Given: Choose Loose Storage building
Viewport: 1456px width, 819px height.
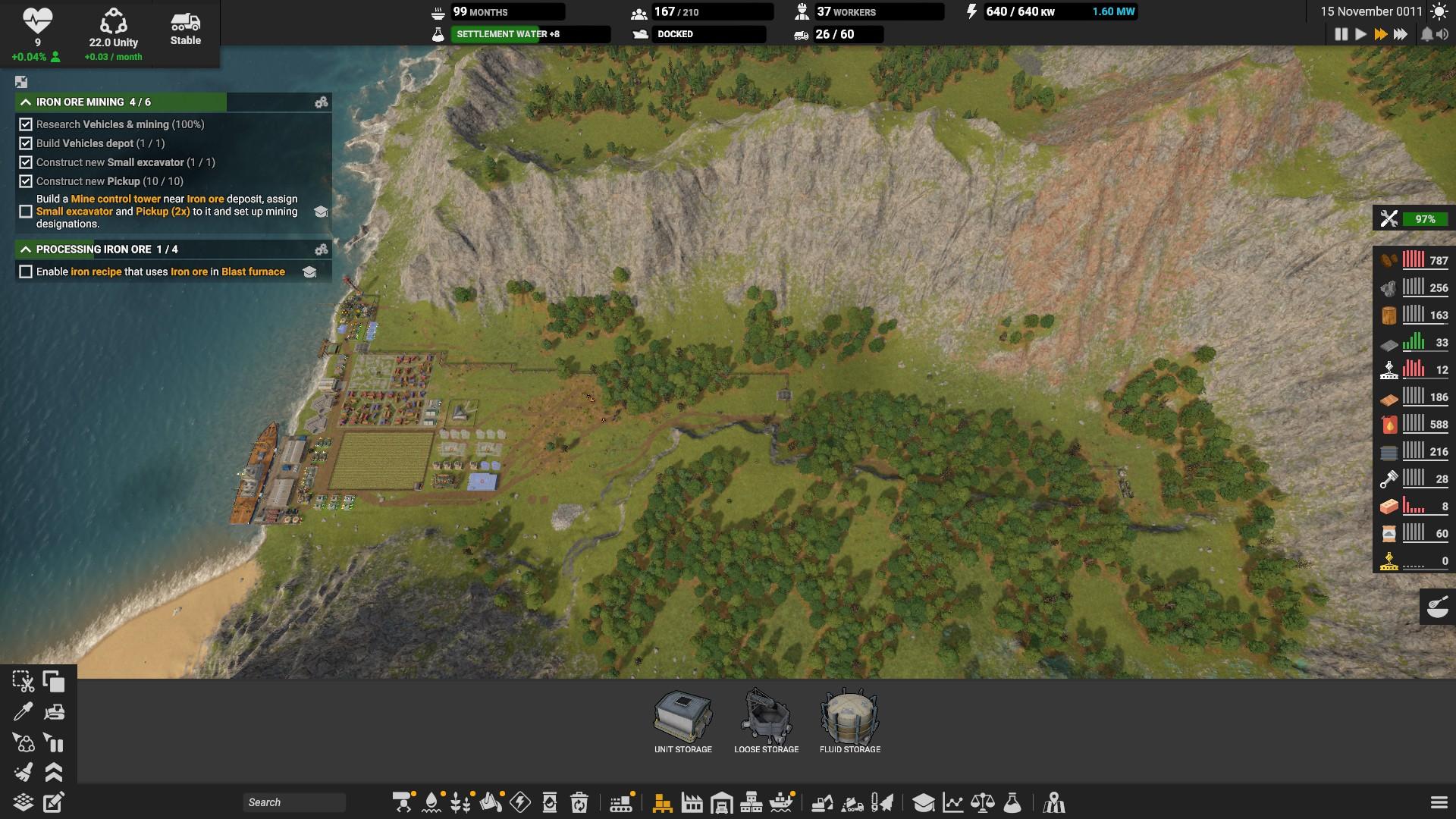Looking at the screenshot, I should coord(767,722).
